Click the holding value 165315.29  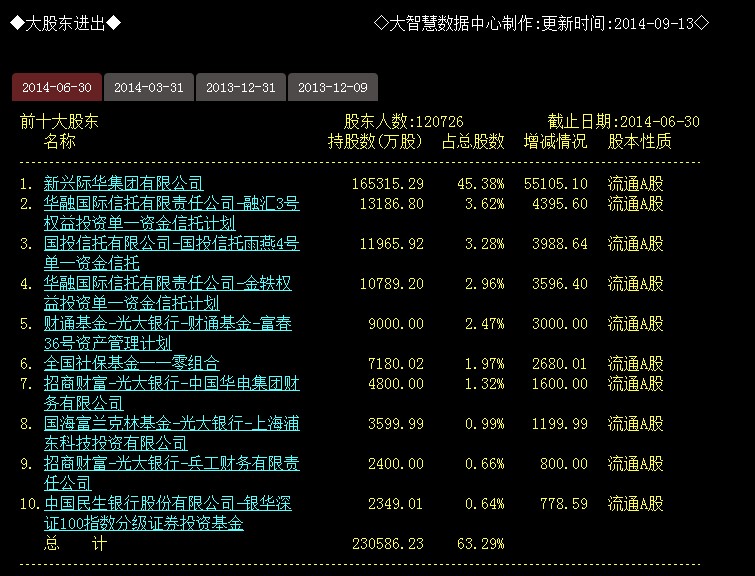pyautogui.click(x=388, y=183)
